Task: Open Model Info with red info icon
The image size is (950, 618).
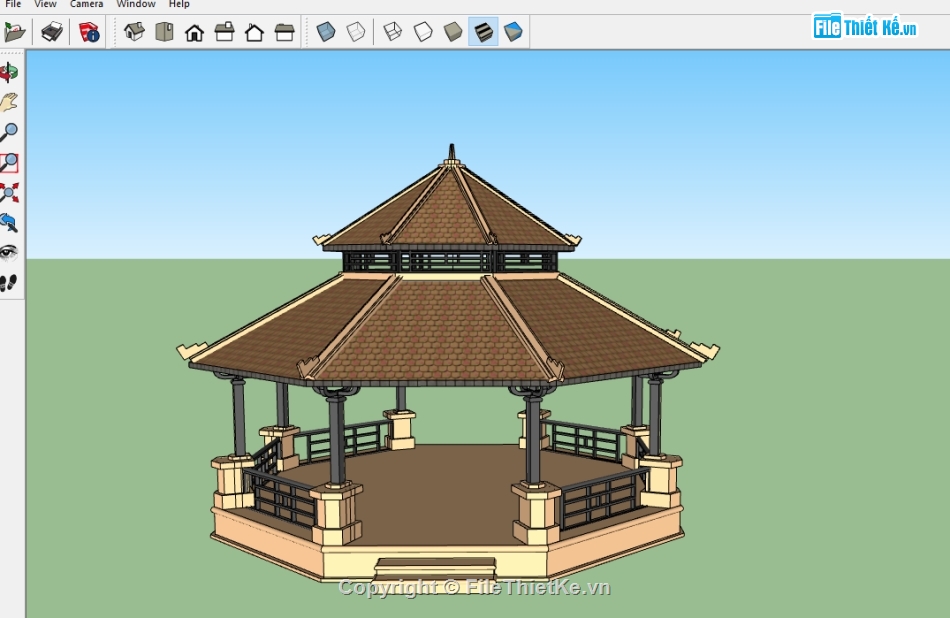Action: pyautogui.click(x=88, y=32)
